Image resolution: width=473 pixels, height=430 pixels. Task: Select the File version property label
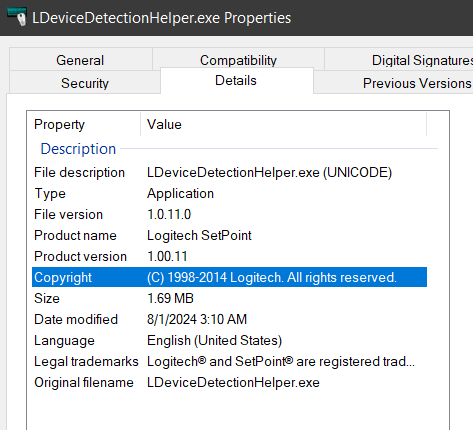coord(69,214)
